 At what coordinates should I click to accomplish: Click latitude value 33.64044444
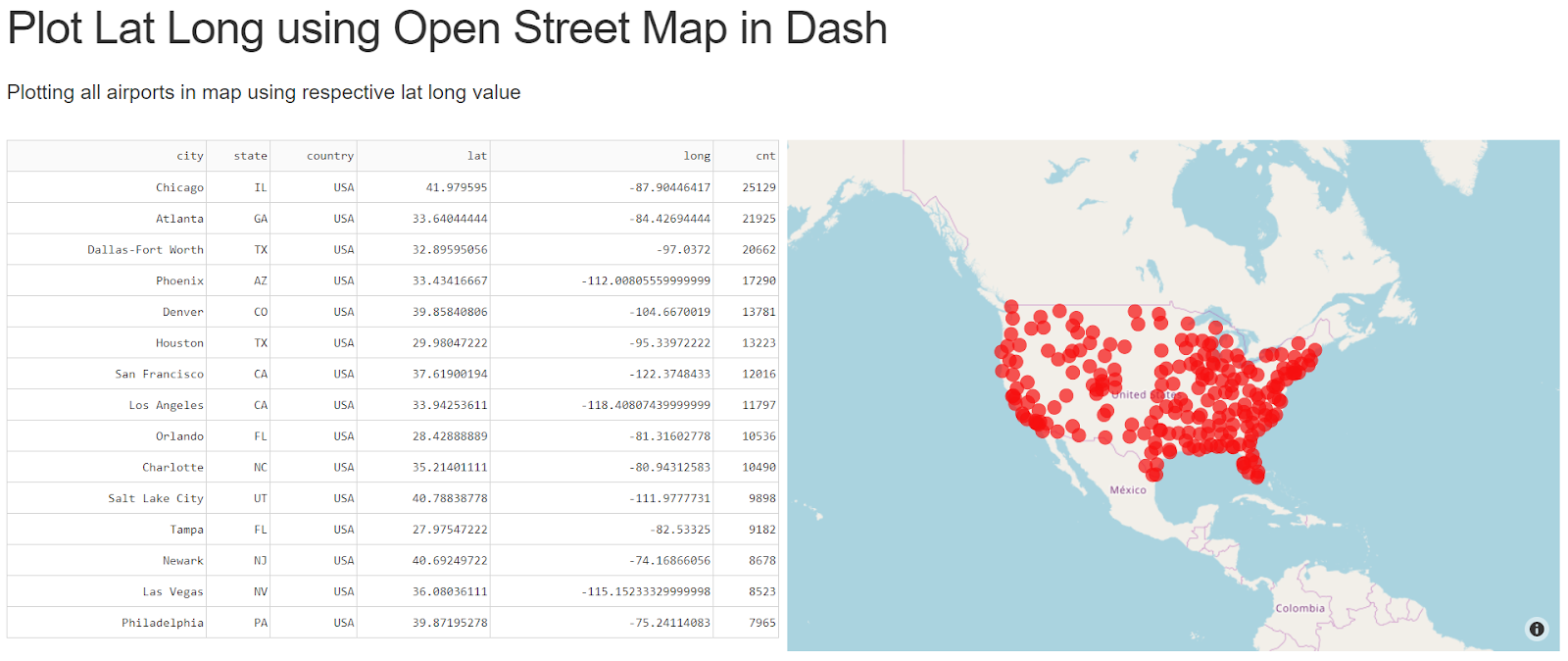click(x=423, y=219)
